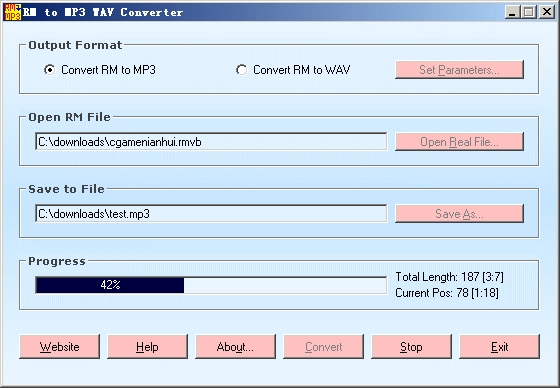Exit the converter application
The width and height of the screenshot is (560, 388).
pyautogui.click(x=499, y=347)
